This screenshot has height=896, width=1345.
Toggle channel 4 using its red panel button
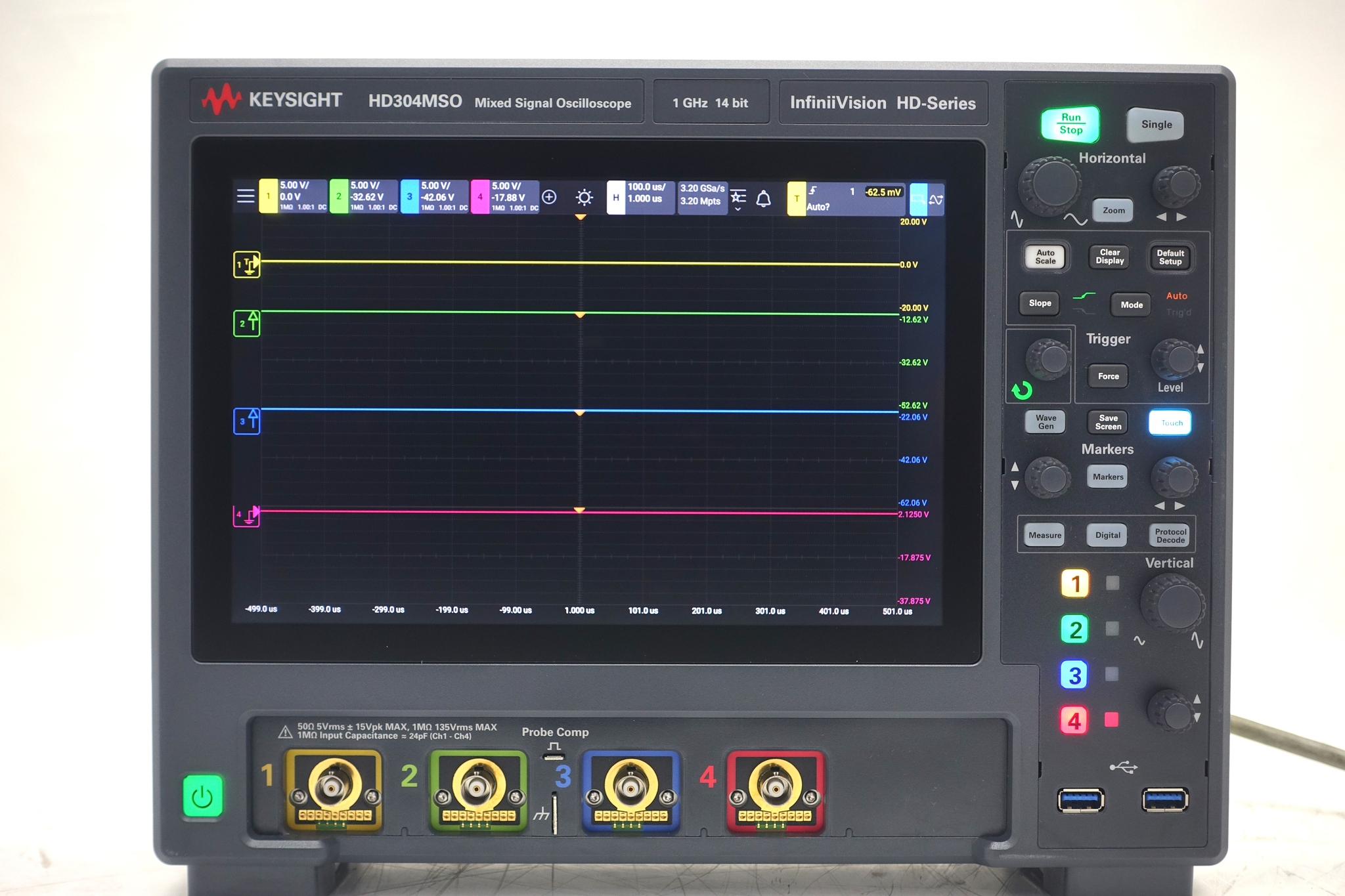coord(1074,720)
